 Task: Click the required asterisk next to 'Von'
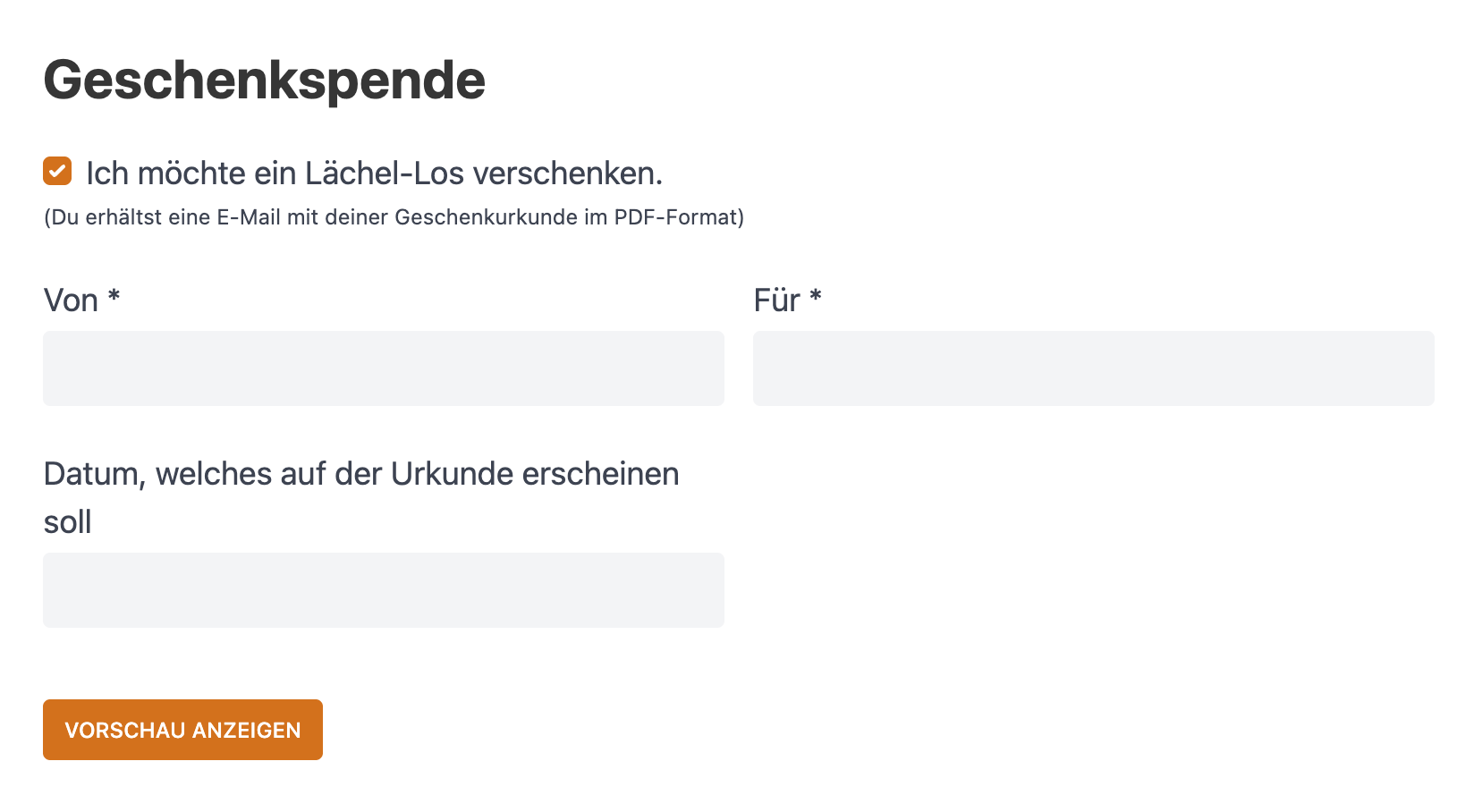114,297
